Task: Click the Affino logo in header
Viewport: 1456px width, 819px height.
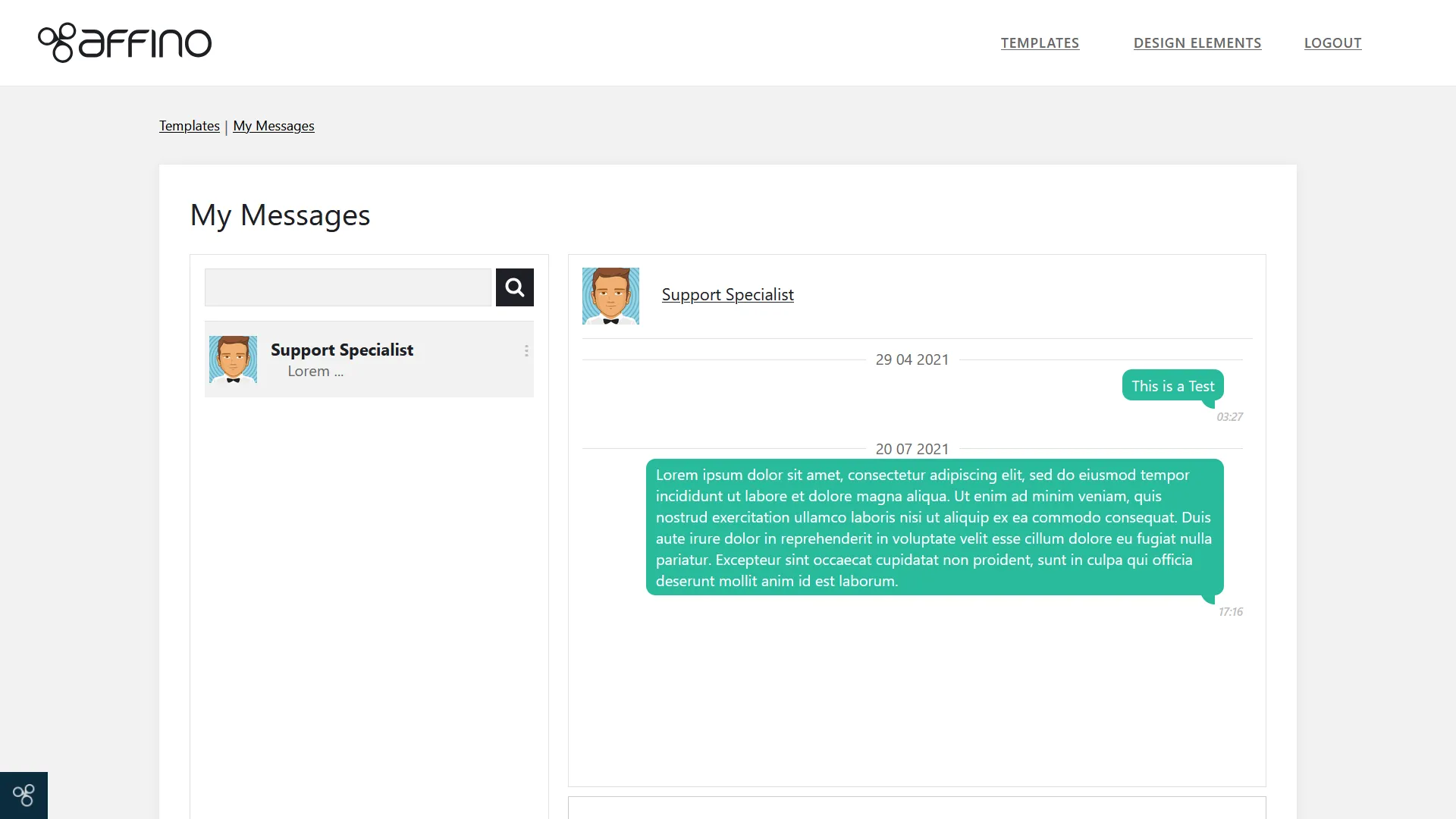Action: pos(125,42)
